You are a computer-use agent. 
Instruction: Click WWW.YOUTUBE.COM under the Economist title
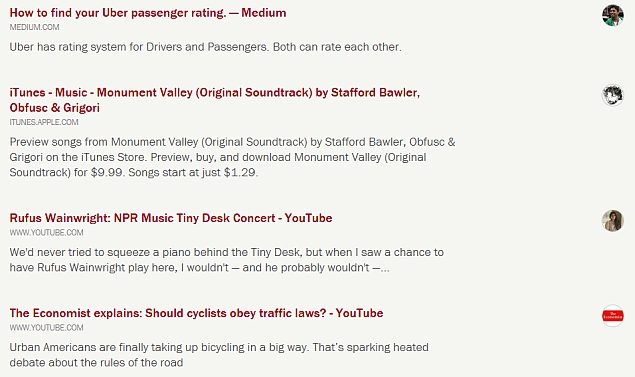tap(47, 328)
